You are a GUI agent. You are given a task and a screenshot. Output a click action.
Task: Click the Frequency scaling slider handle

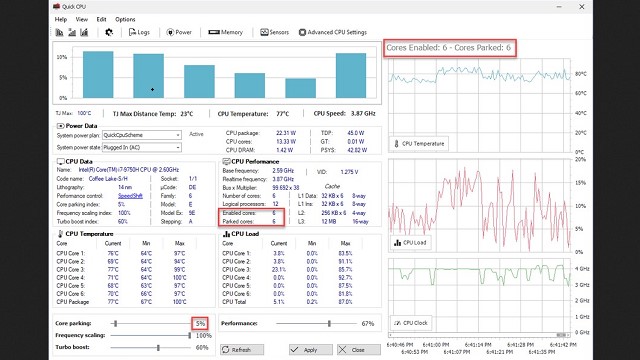(189, 336)
